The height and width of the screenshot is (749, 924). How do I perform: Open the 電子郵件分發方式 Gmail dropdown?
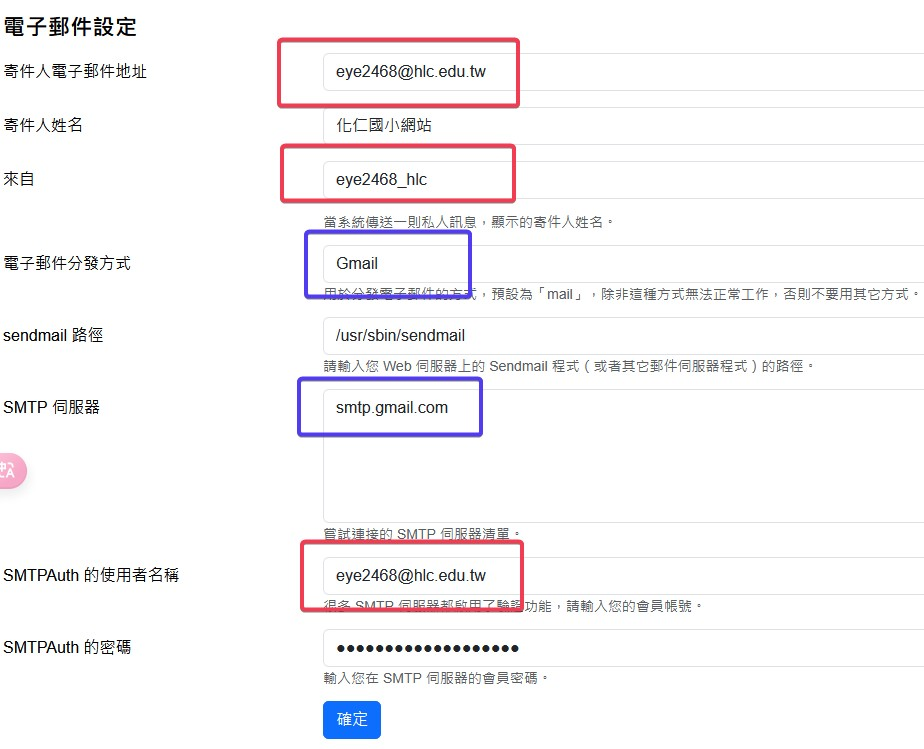(620, 264)
